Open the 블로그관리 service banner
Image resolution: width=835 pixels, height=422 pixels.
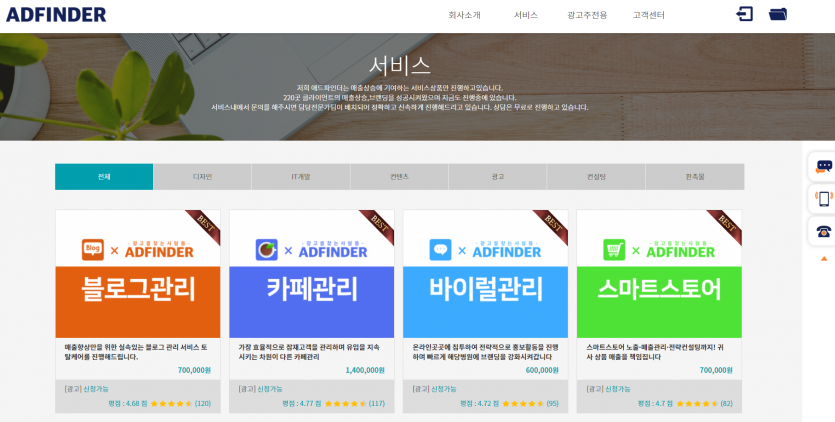click(138, 289)
